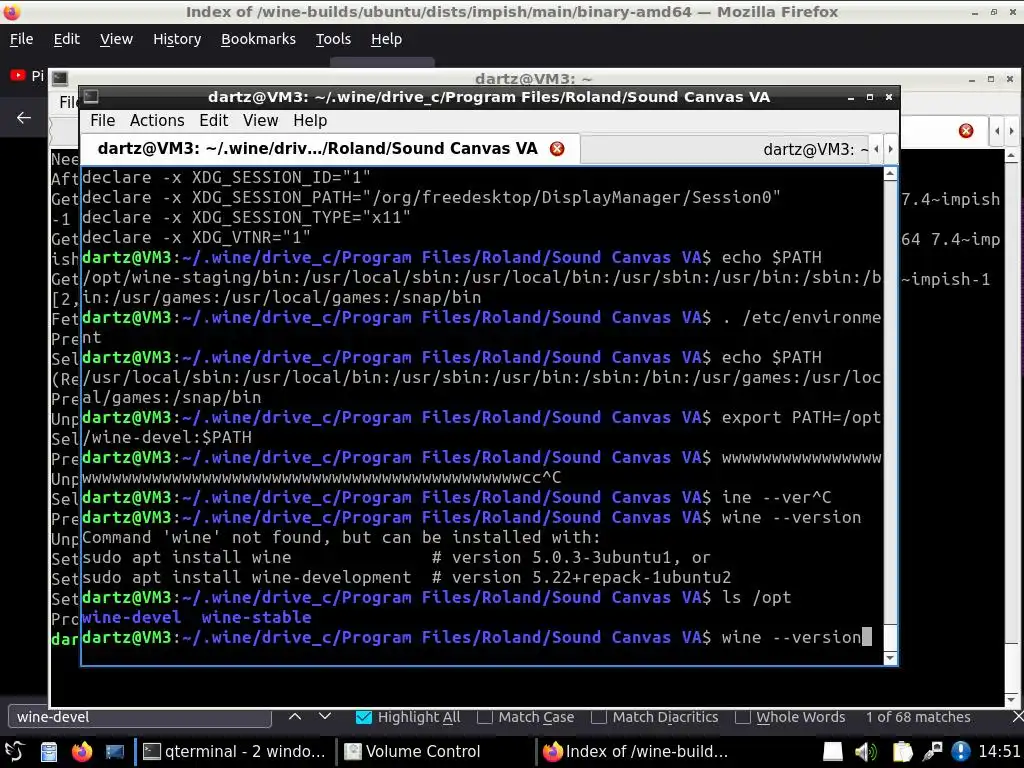Click the front terminal scrollbar up arrow
The height and width of the screenshot is (768, 1024).
[890, 174]
